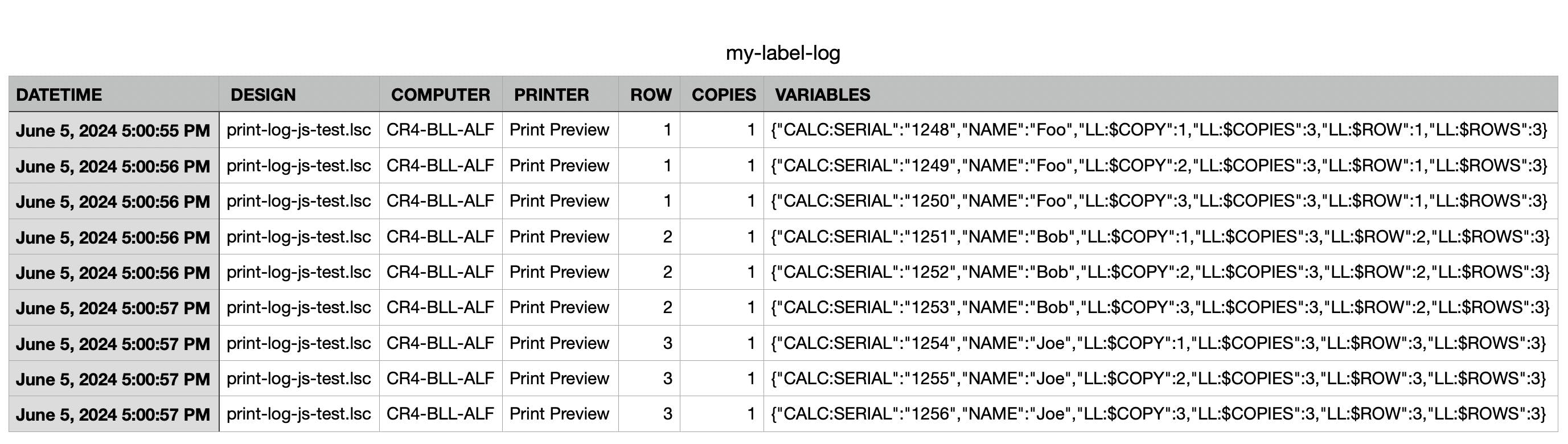Select variables cell with serial 1249

click(x=1158, y=166)
